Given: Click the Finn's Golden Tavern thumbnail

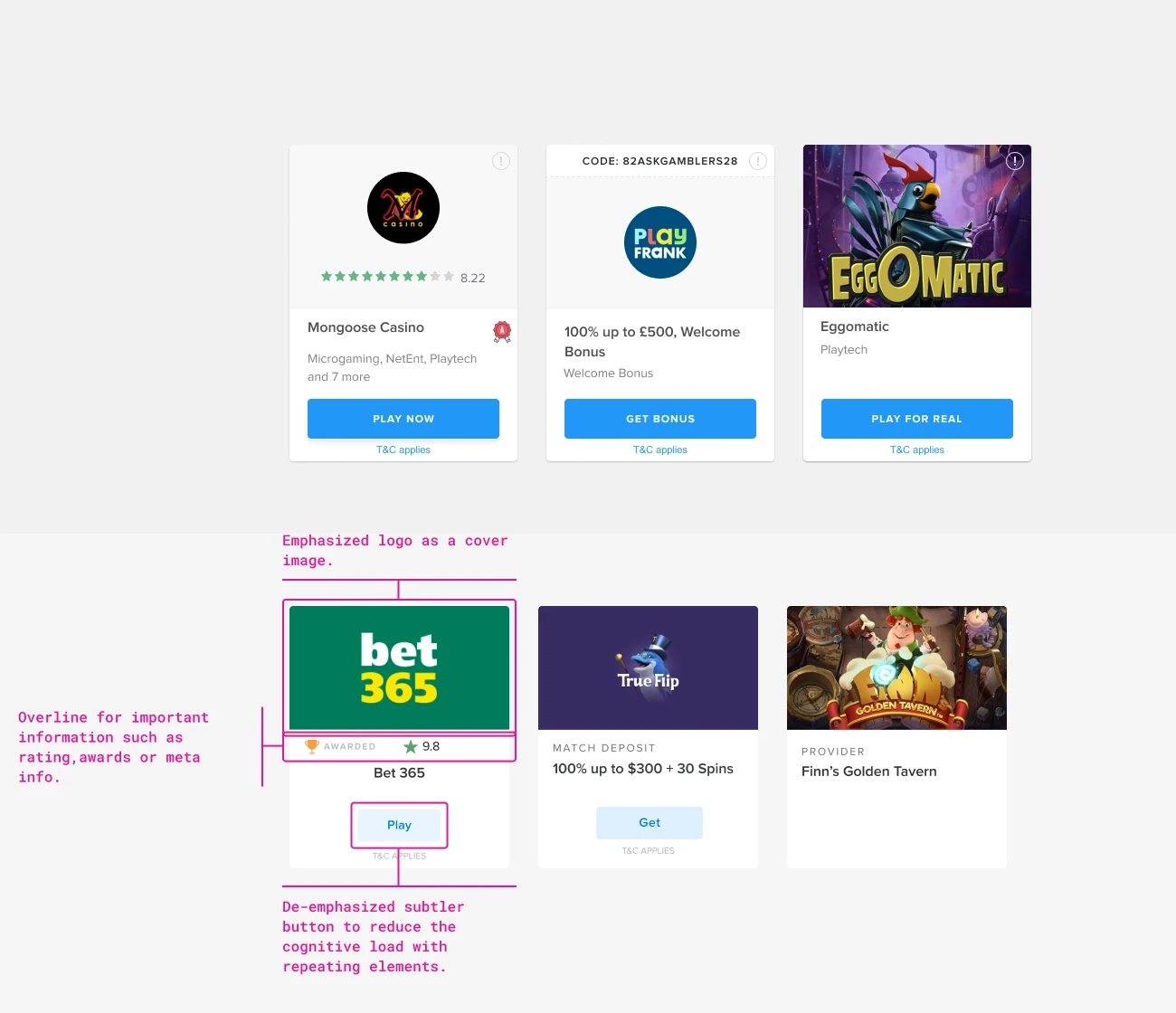Looking at the screenshot, I should pyautogui.click(x=896, y=667).
